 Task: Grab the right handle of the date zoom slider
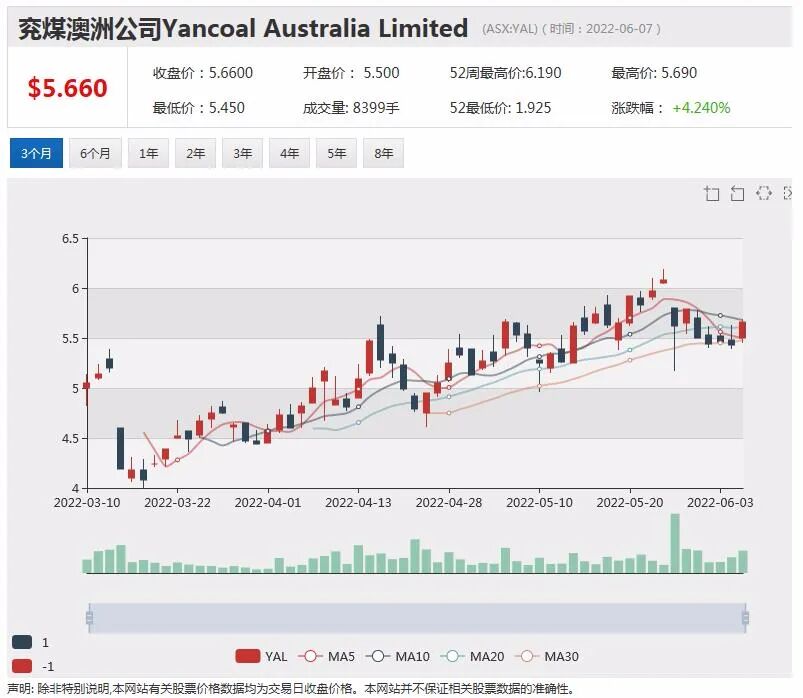[x=745, y=618]
